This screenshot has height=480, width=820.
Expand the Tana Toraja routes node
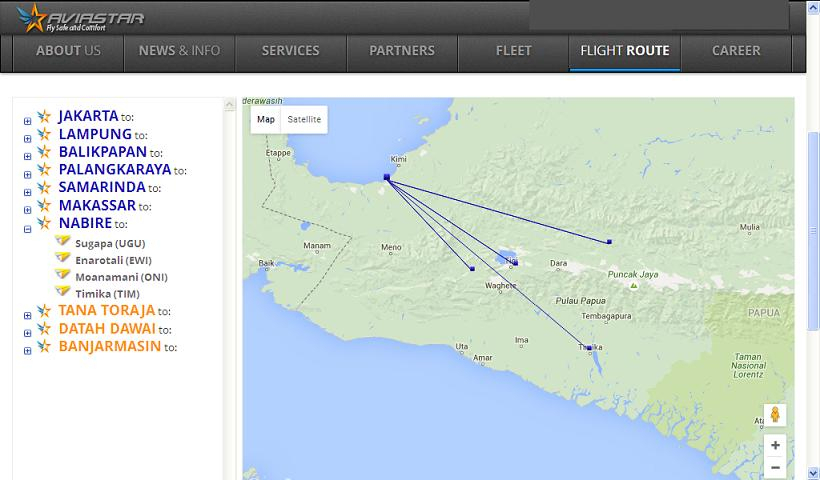28,316
